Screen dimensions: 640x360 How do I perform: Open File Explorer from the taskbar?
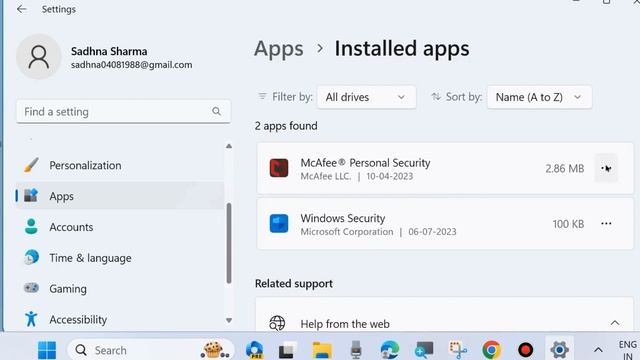(322, 350)
